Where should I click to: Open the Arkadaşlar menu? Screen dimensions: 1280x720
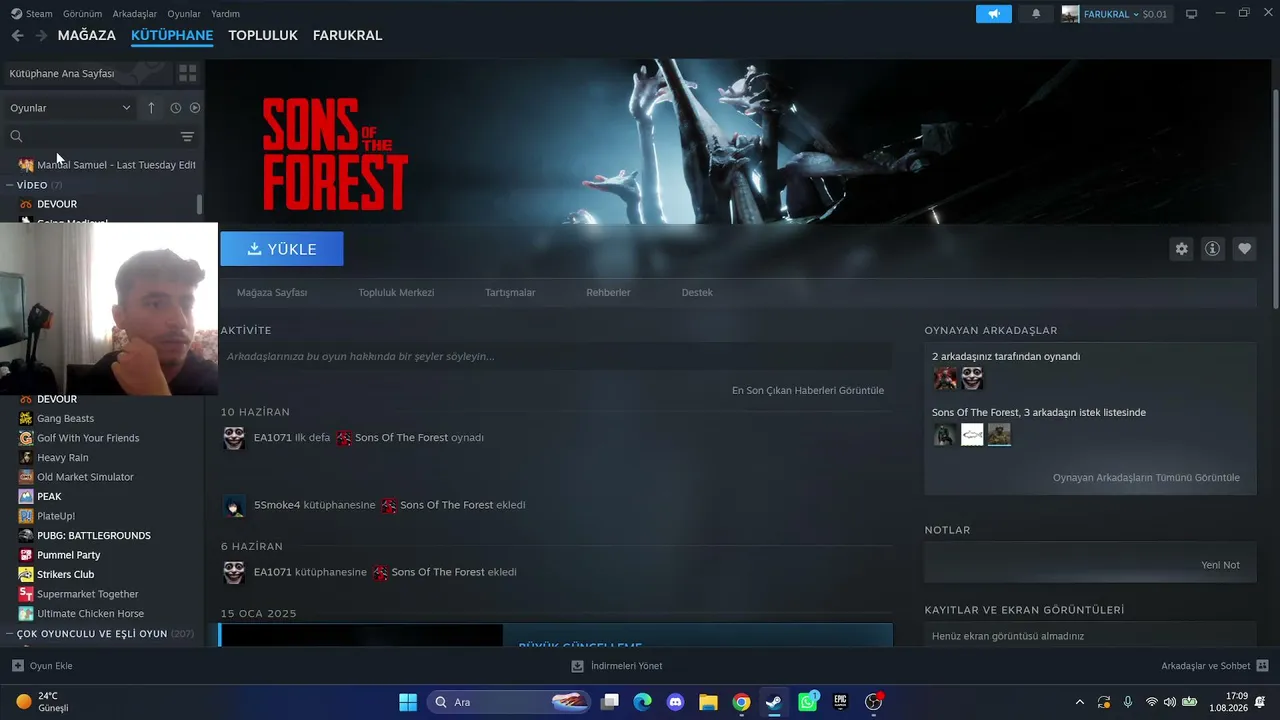tap(135, 14)
